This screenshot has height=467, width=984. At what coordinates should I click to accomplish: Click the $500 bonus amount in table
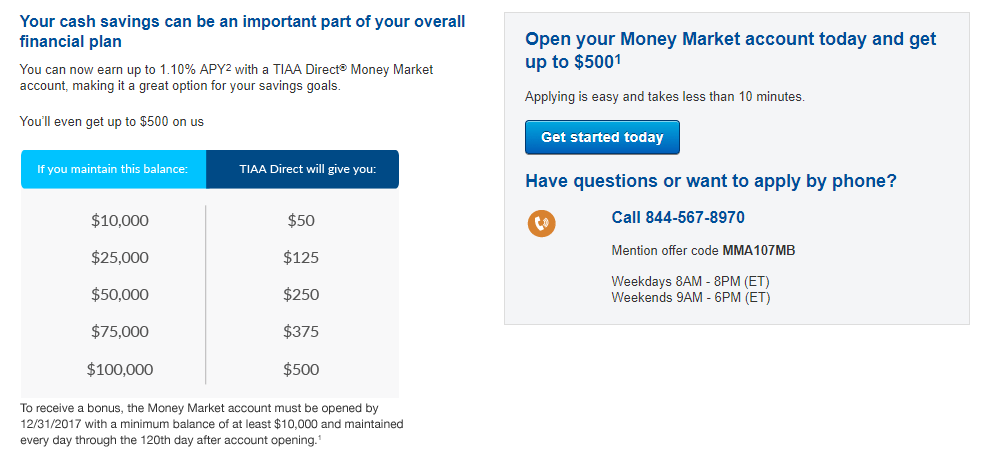coord(301,369)
